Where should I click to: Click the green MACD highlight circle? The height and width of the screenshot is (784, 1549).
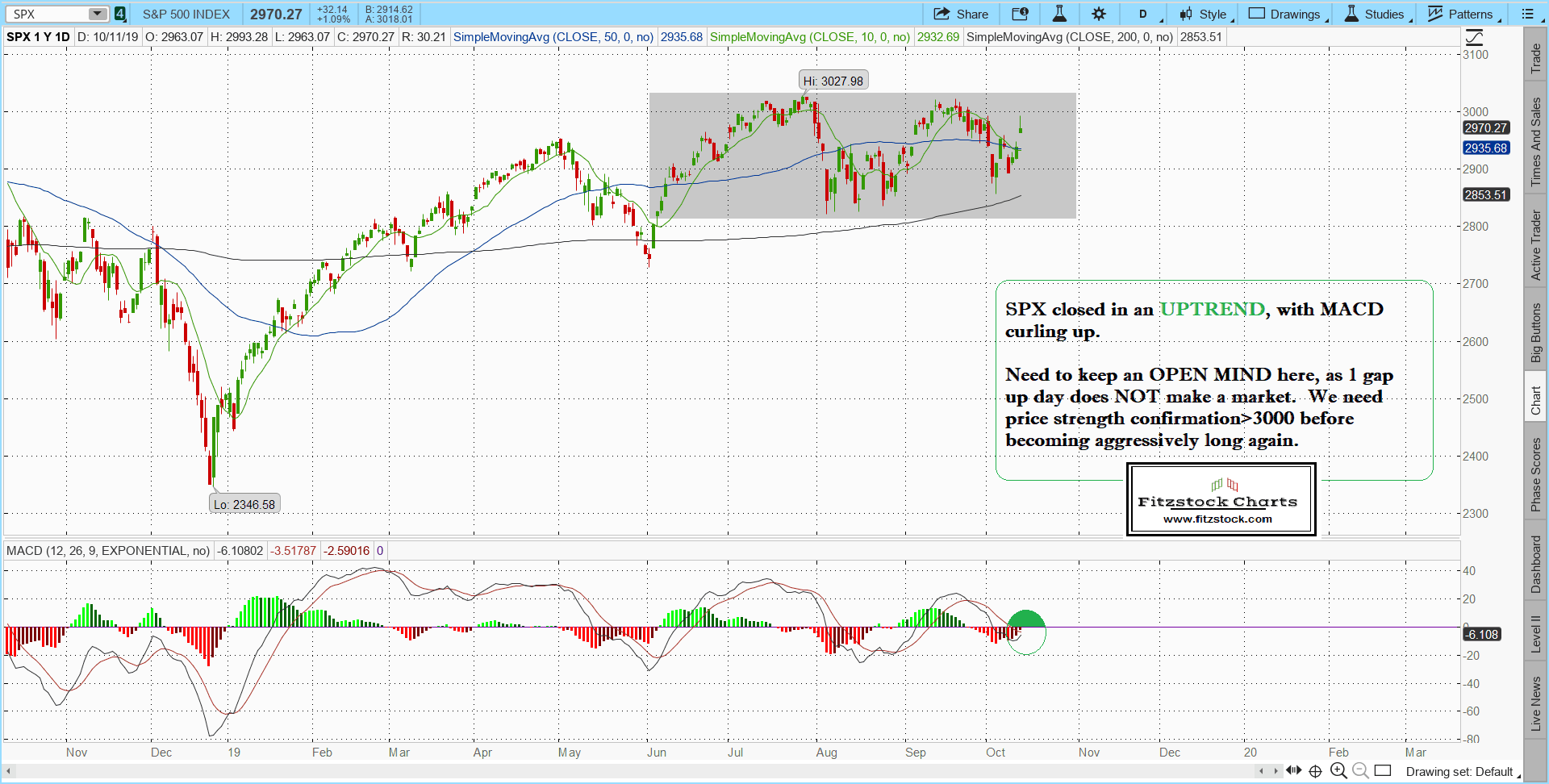[1025, 632]
